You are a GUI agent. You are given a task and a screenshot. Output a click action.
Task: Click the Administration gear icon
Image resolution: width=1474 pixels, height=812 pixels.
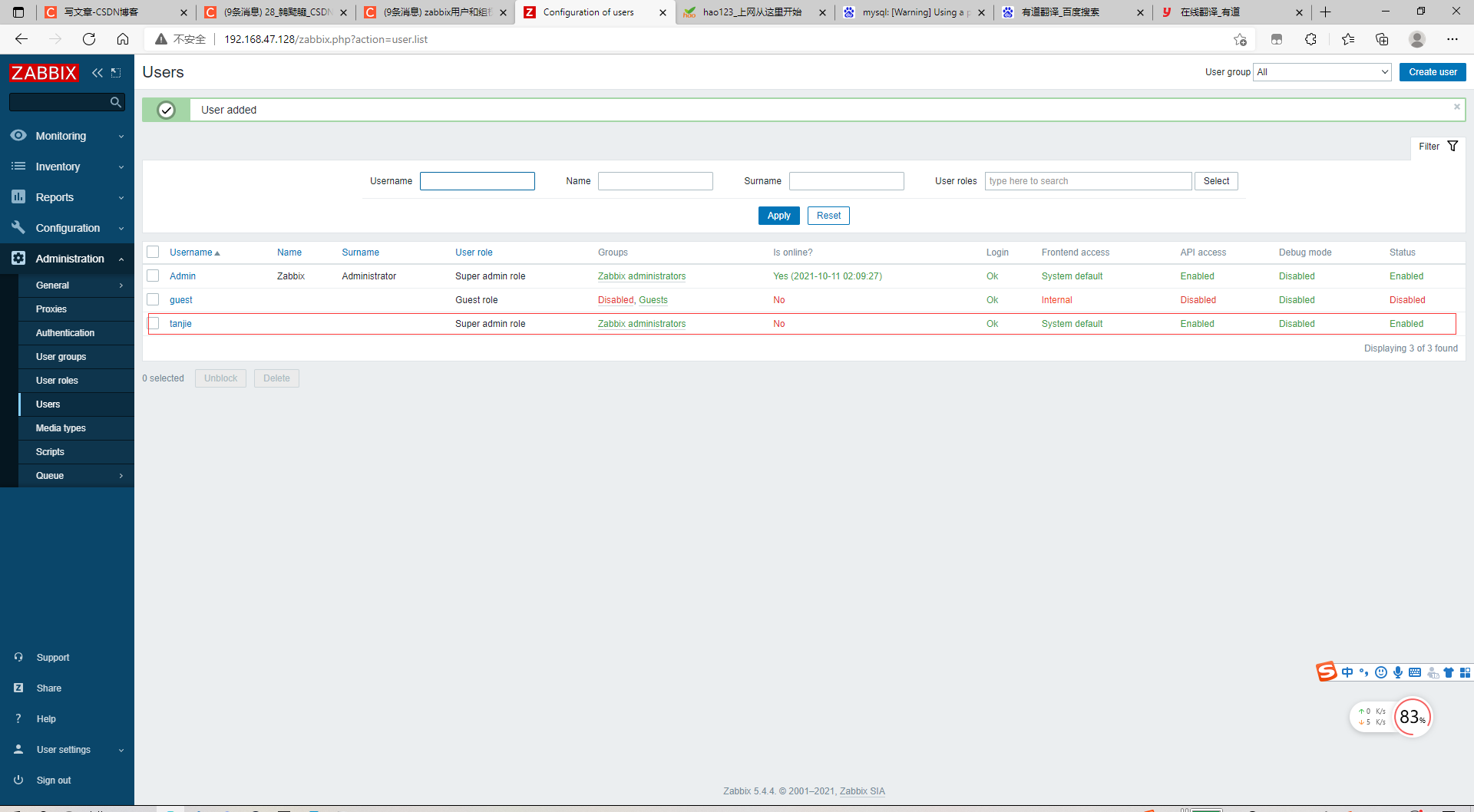[x=18, y=258]
